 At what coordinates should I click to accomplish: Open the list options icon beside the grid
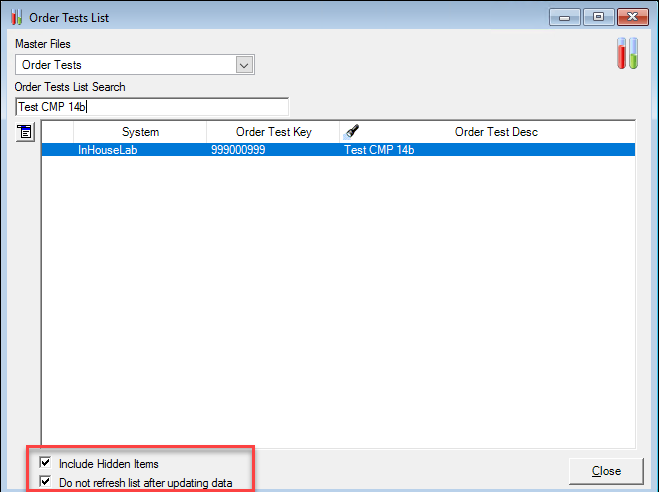[x=26, y=132]
